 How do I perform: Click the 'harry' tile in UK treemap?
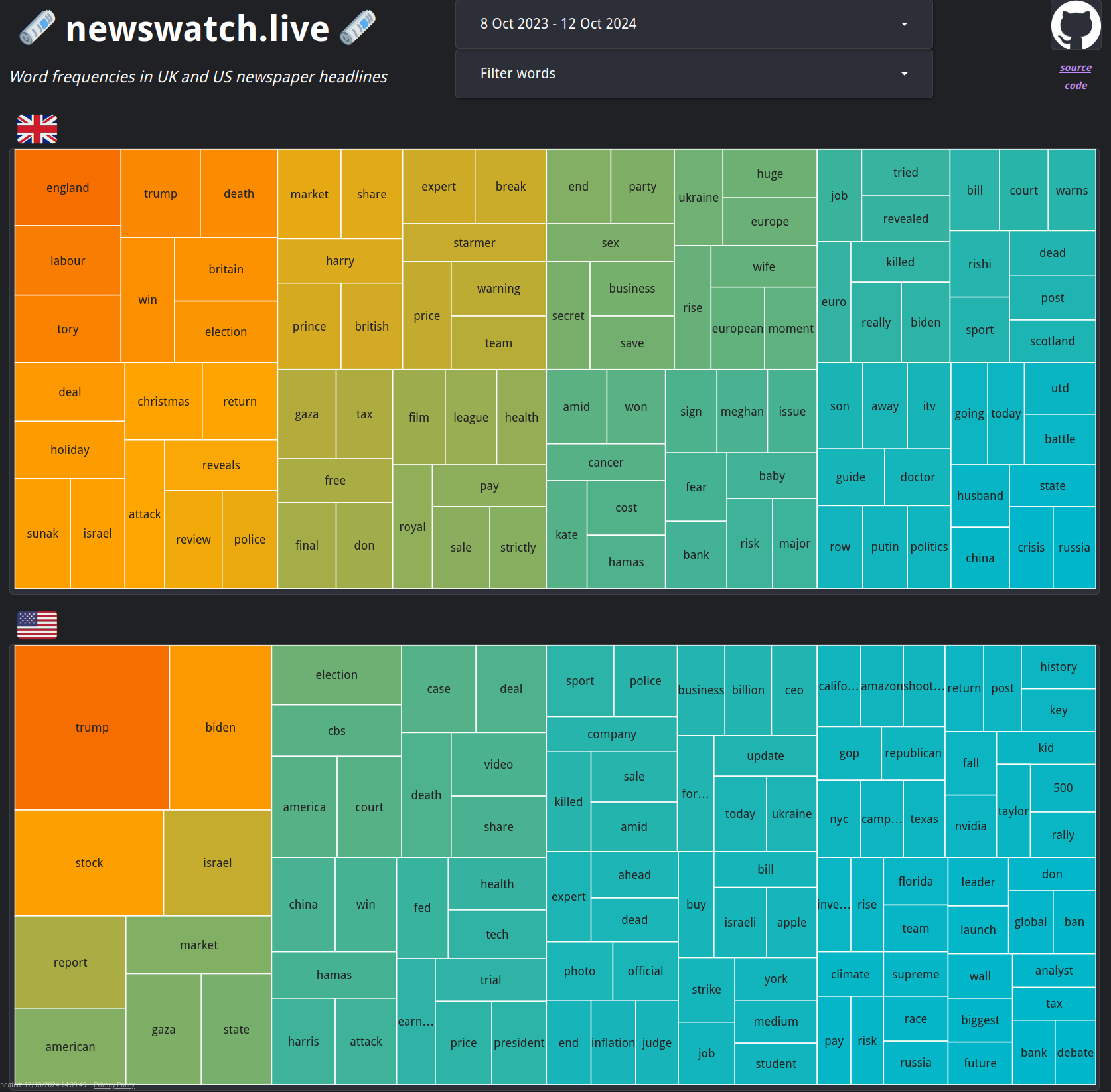pos(340,261)
